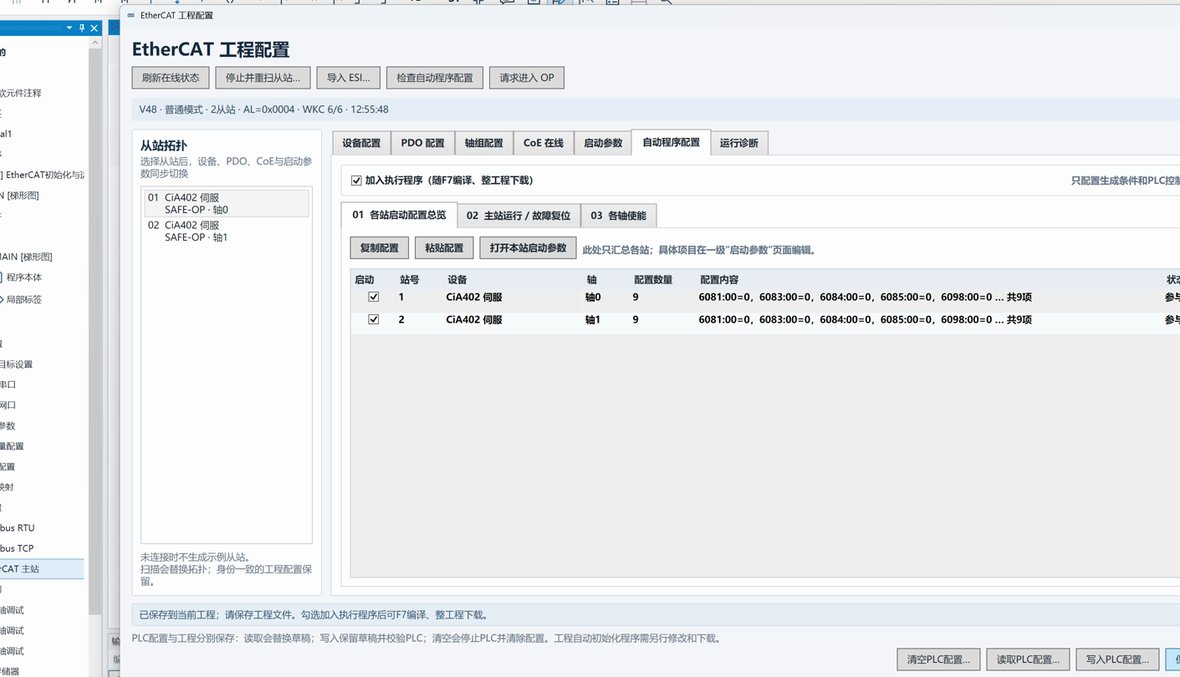Select slave 01 CiA402 伺服 轴0 in topology
The width and height of the screenshot is (1180, 677).
(227, 204)
